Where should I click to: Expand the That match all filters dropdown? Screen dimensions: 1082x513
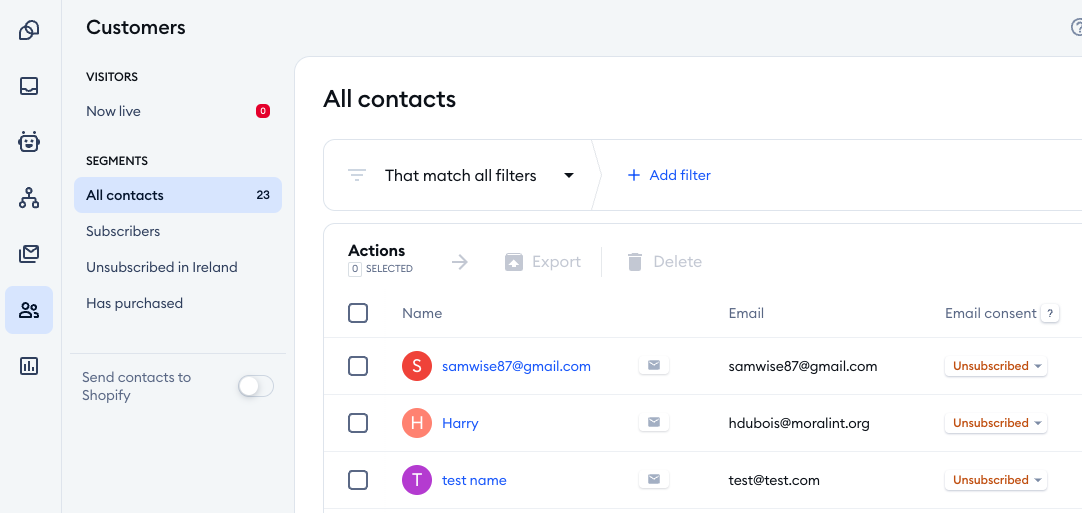coord(480,175)
